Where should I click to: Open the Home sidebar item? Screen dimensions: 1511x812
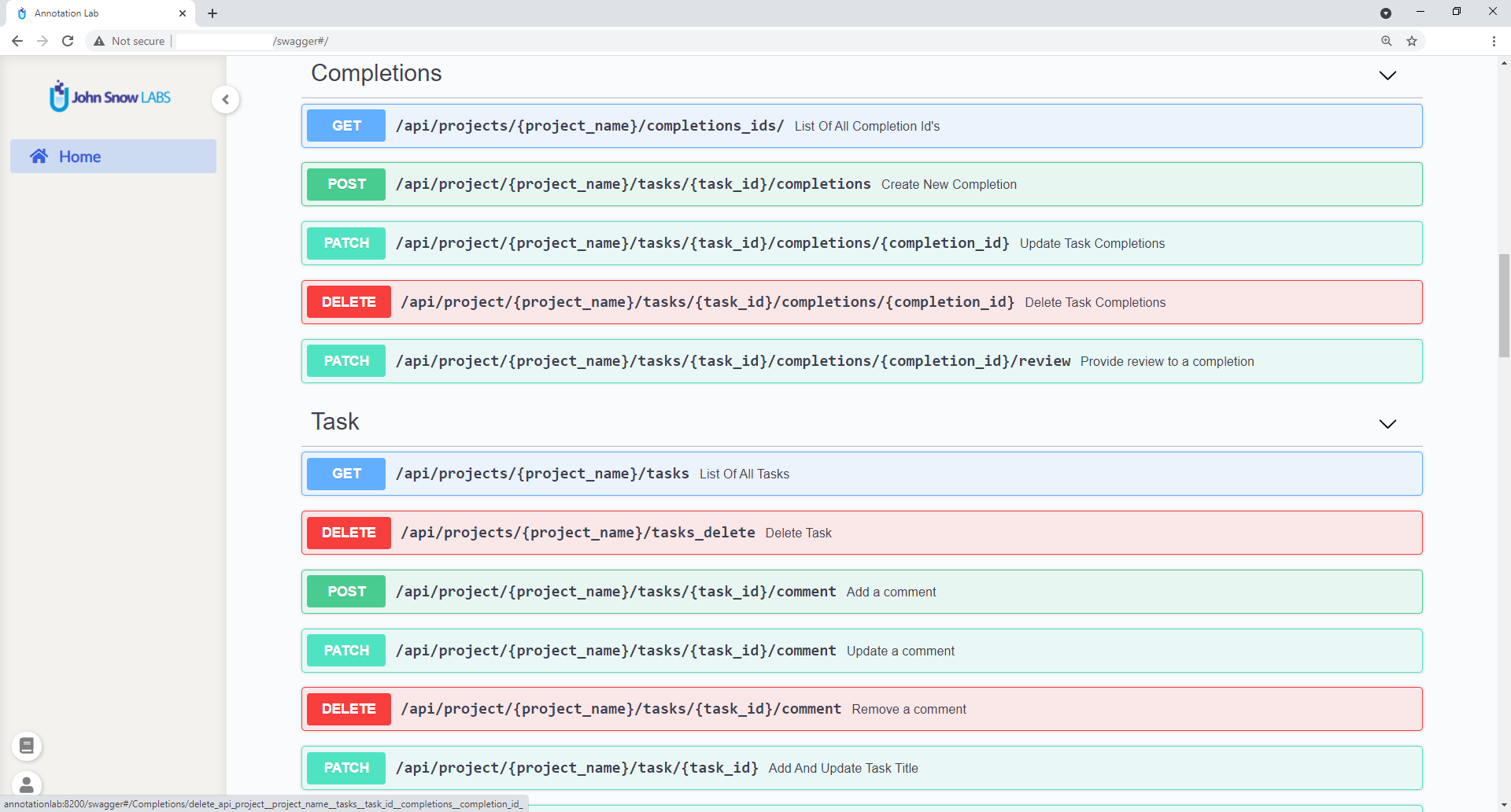(x=113, y=157)
